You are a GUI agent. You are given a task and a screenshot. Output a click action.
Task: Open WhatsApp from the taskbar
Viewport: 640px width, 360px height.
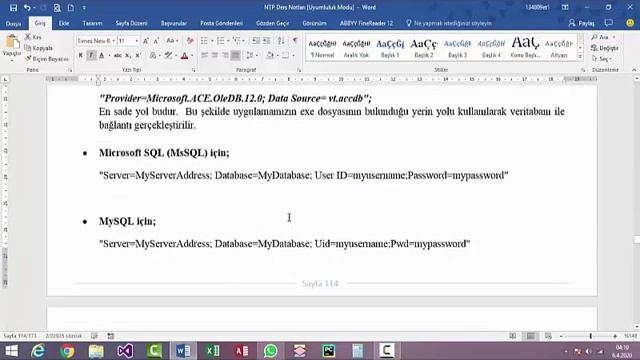pyautogui.click(x=270, y=351)
